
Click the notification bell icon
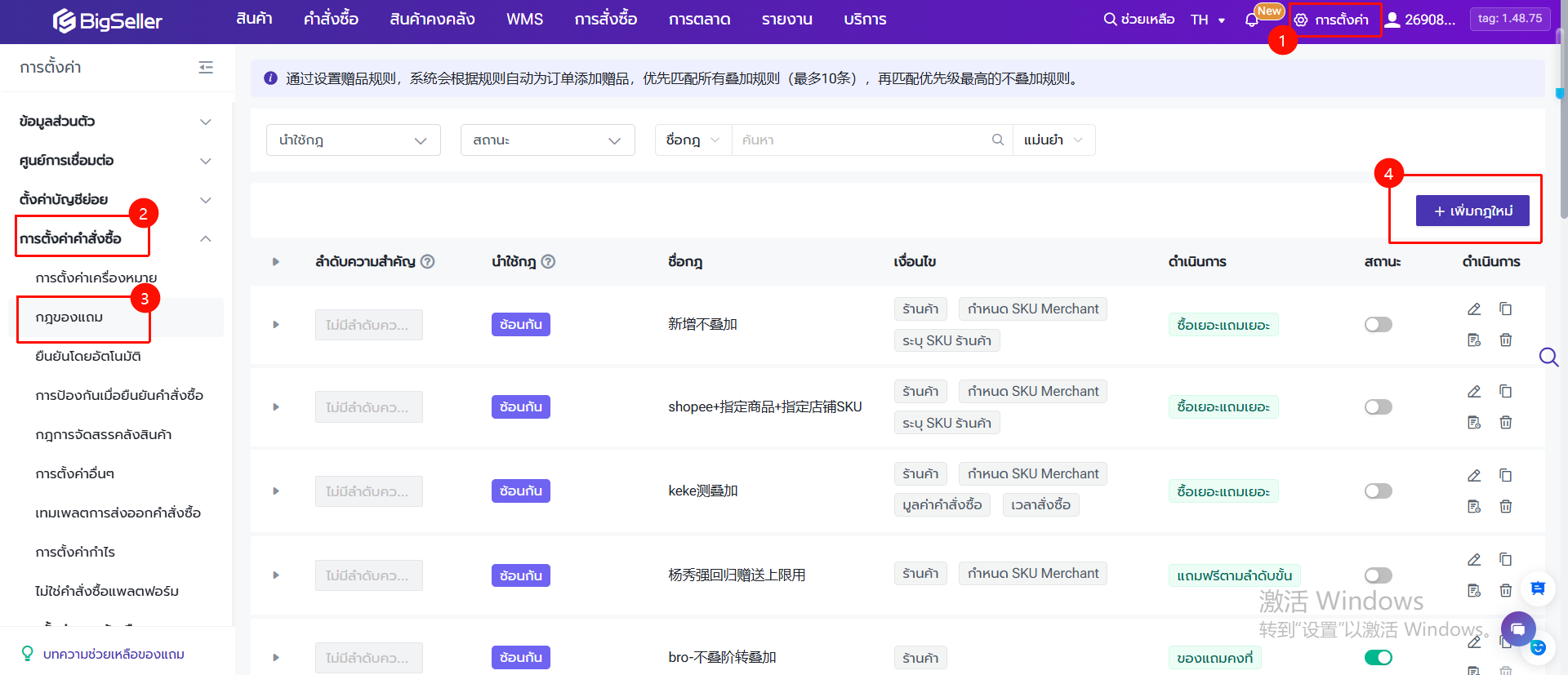[1251, 20]
